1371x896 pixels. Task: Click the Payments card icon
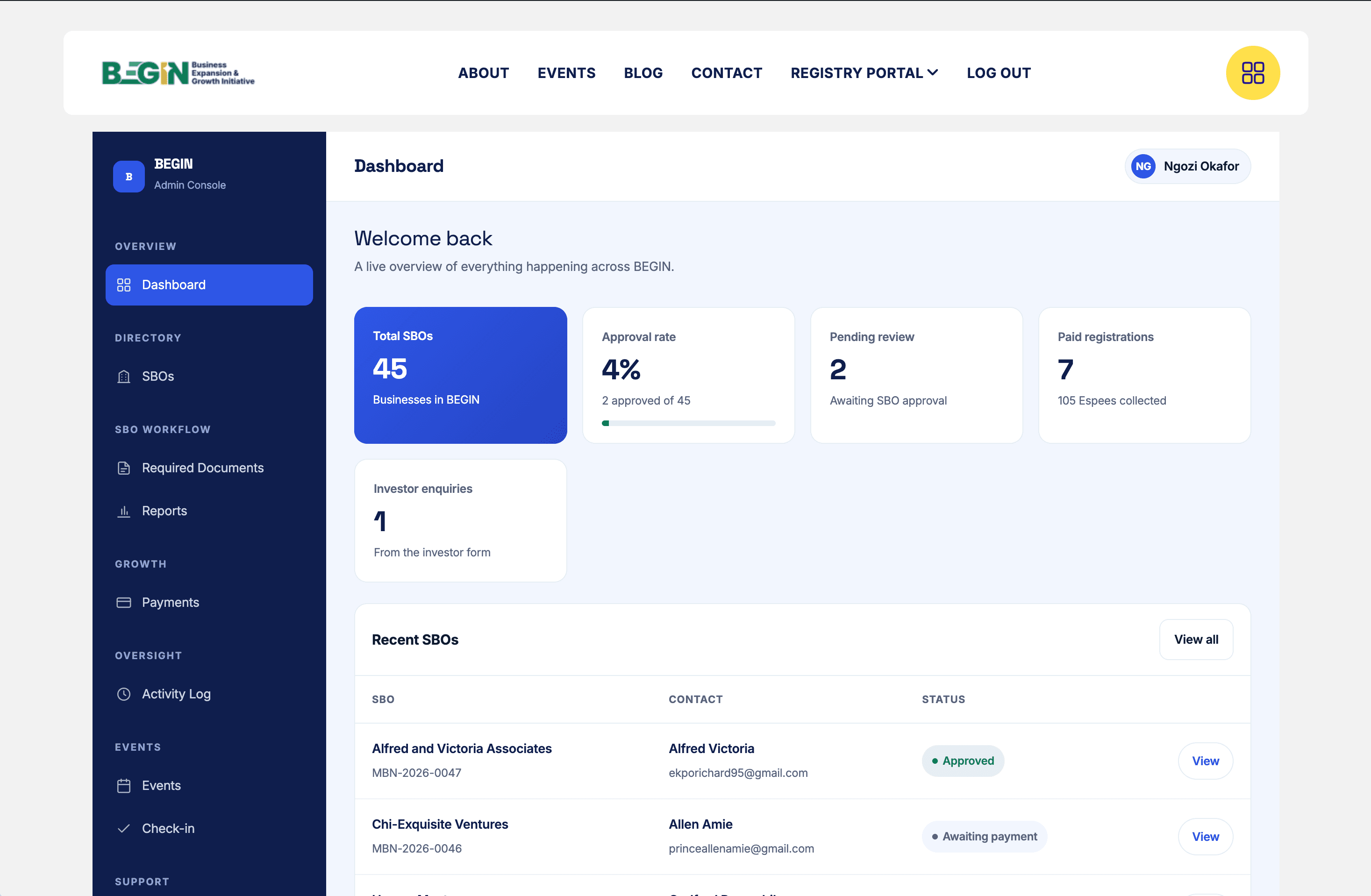click(x=124, y=603)
